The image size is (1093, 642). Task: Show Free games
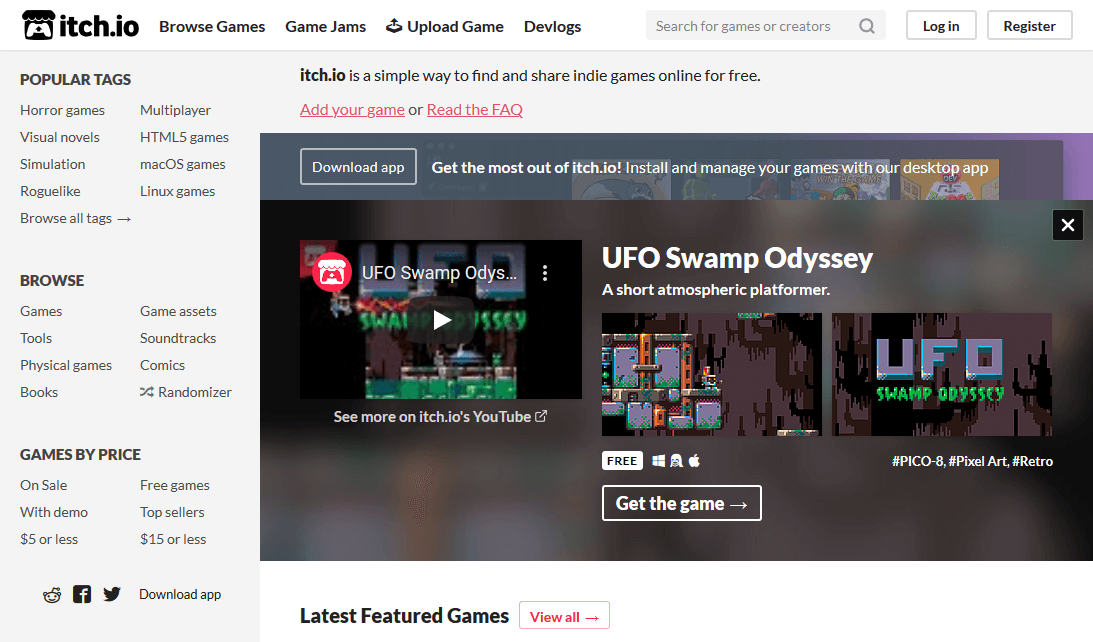[x=174, y=485]
